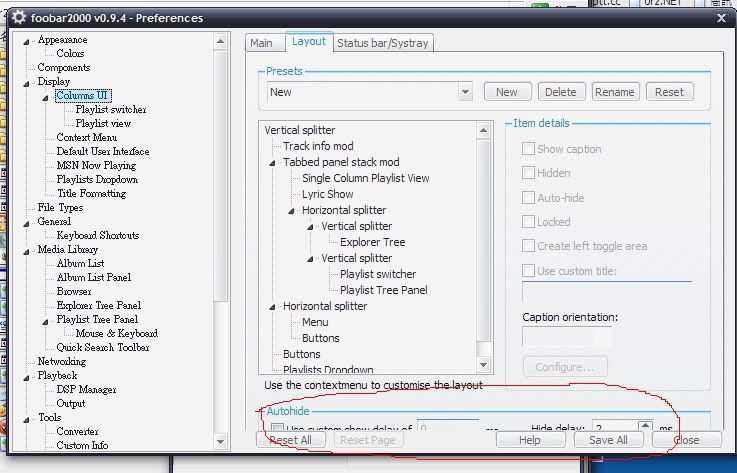Open Output preferences page

click(71, 403)
